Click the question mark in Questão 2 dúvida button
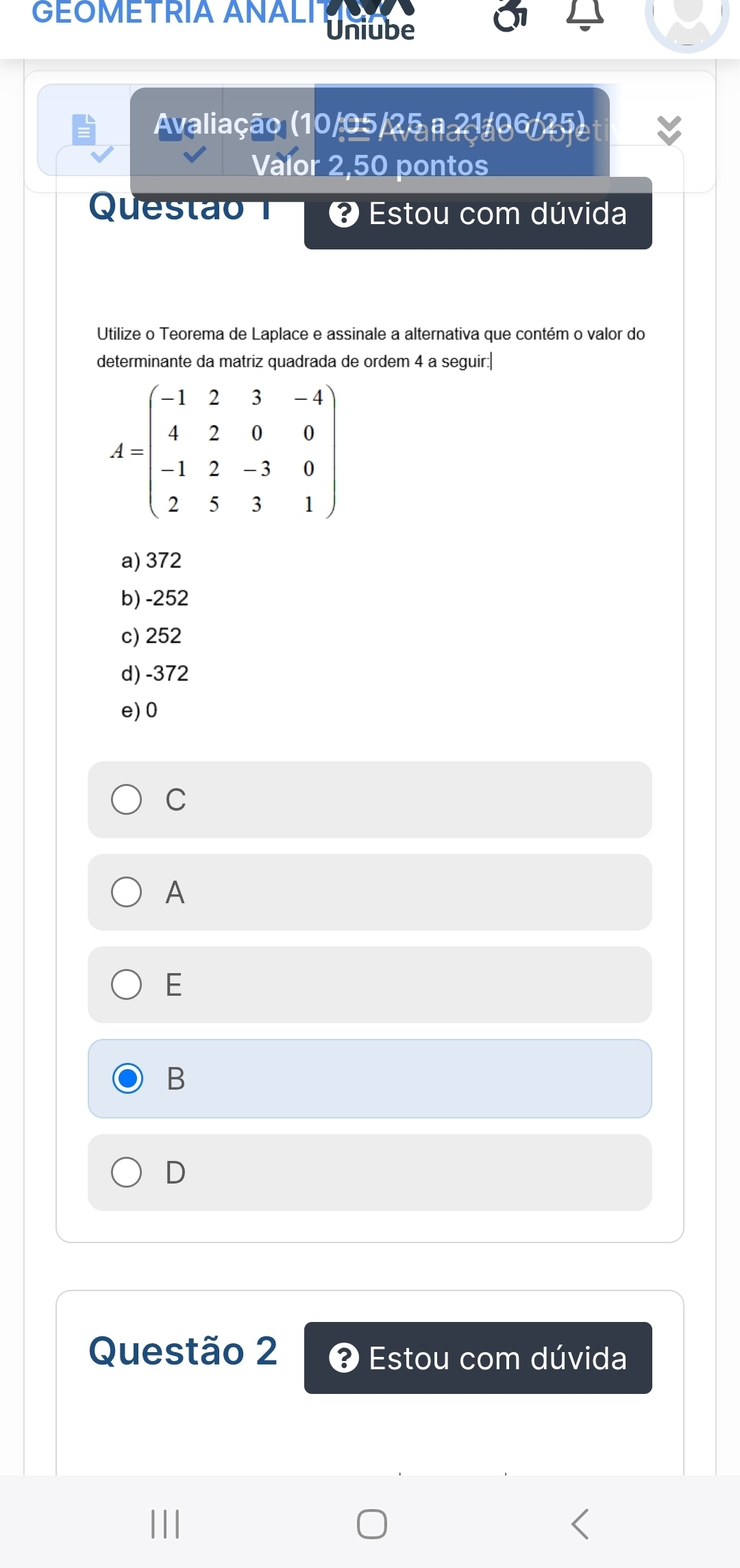 pyautogui.click(x=344, y=1358)
